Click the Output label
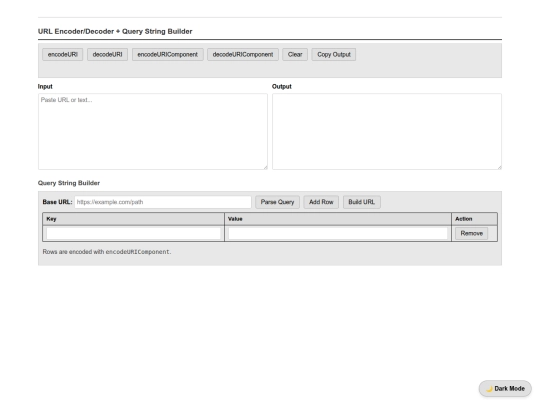 (x=282, y=86)
